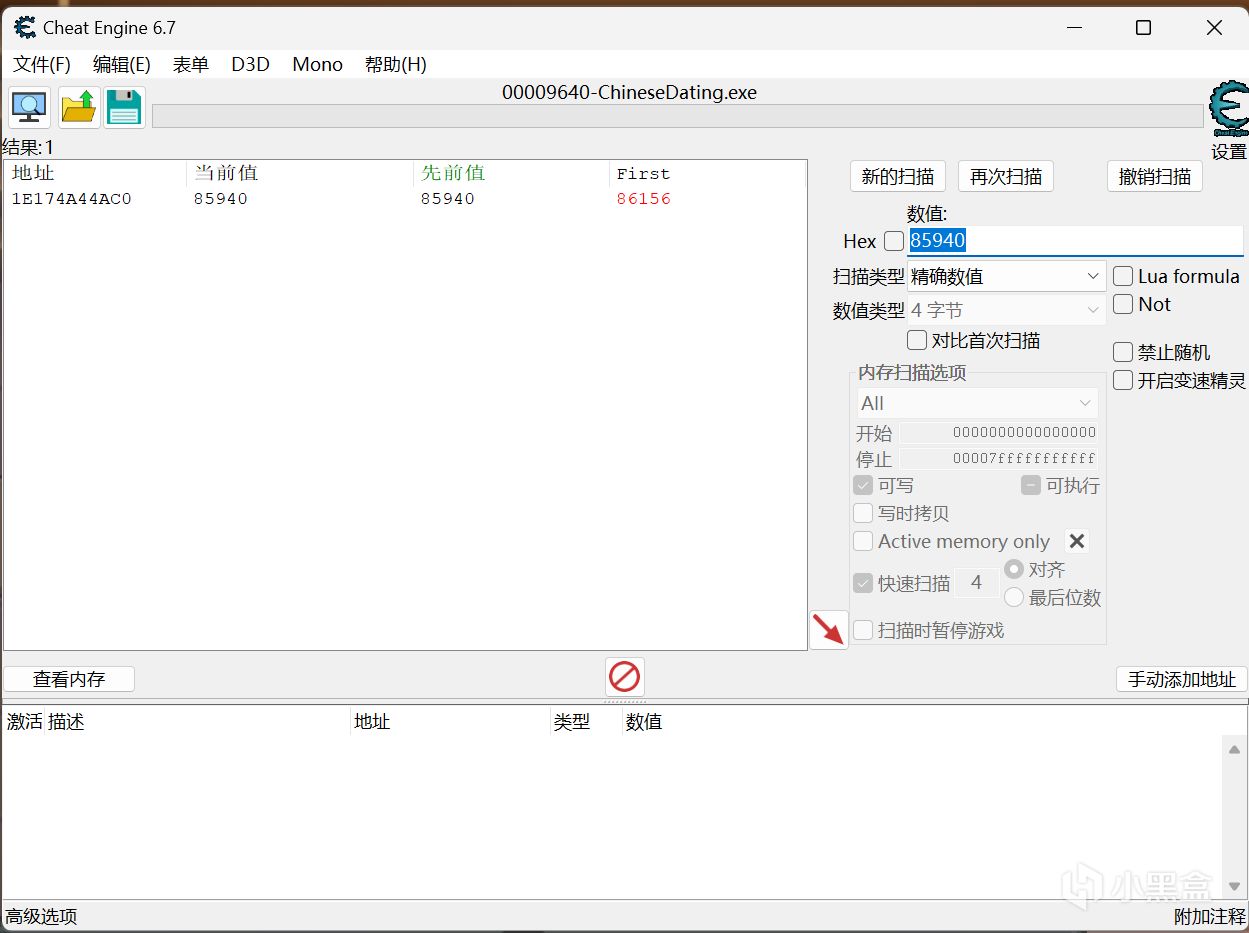Select result address 1E174A44AC0
Image resolution: width=1249 pixels, height=933 pixels.
click(71, 199)
